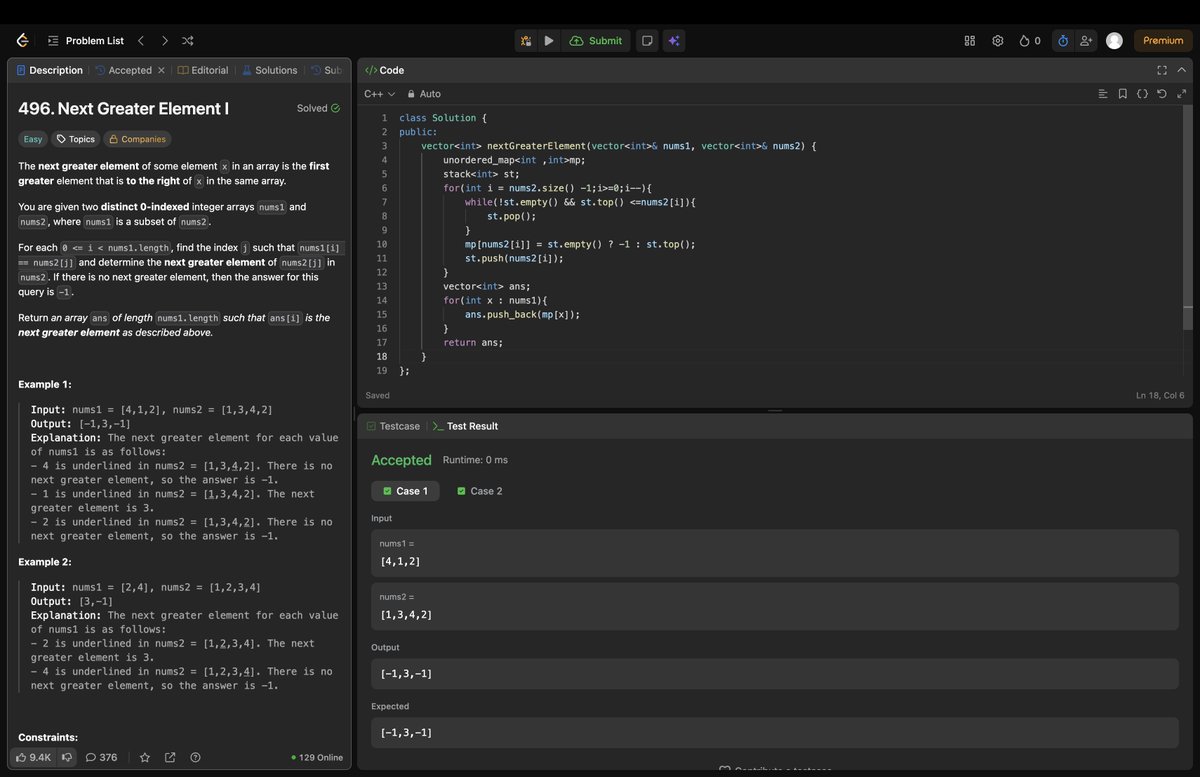The height and width of the screenshot is (777, 1200).
Task: Close the Accepted tab
Action: (161, 70)
